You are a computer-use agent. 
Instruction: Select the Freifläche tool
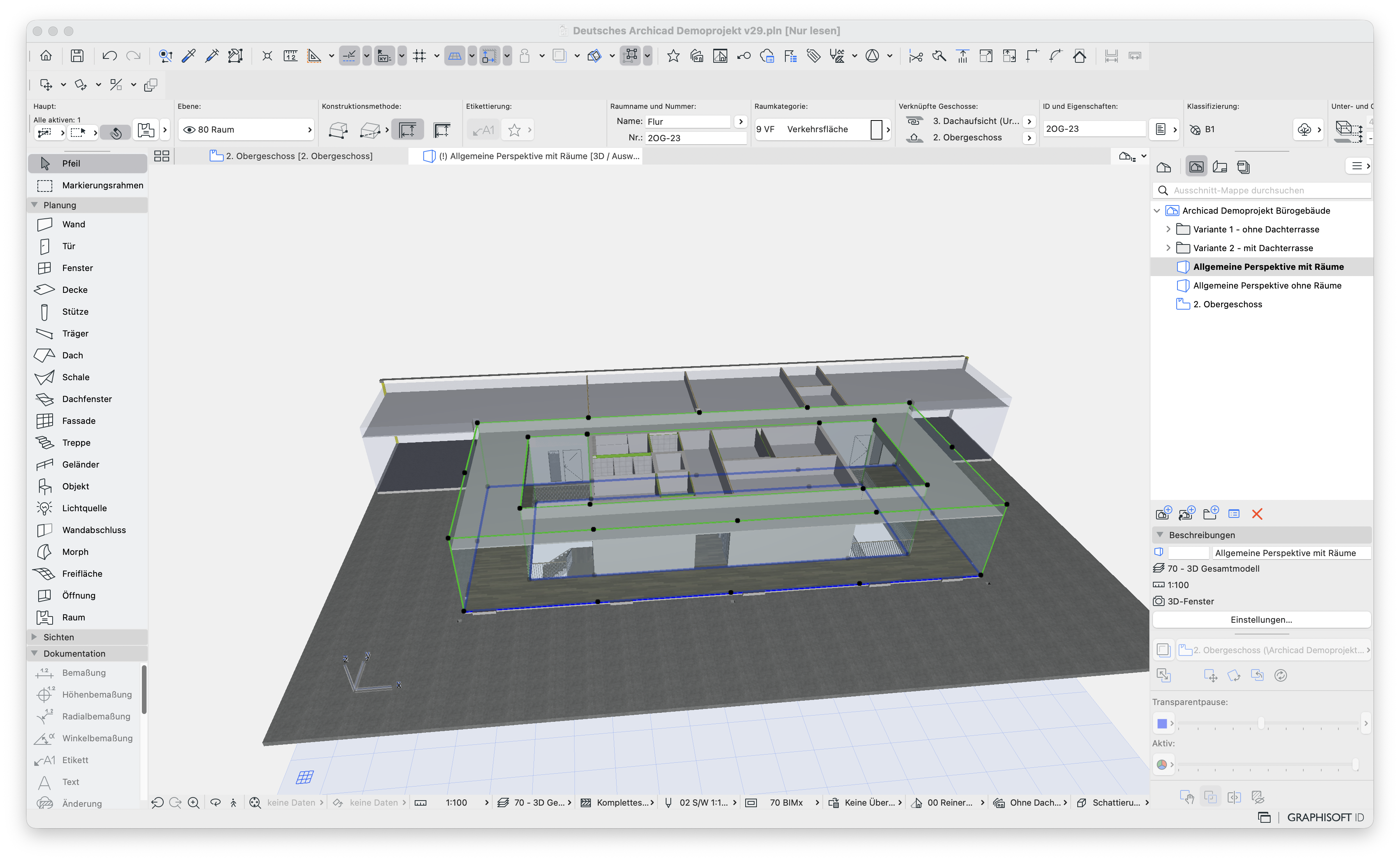tap(88, 574)
